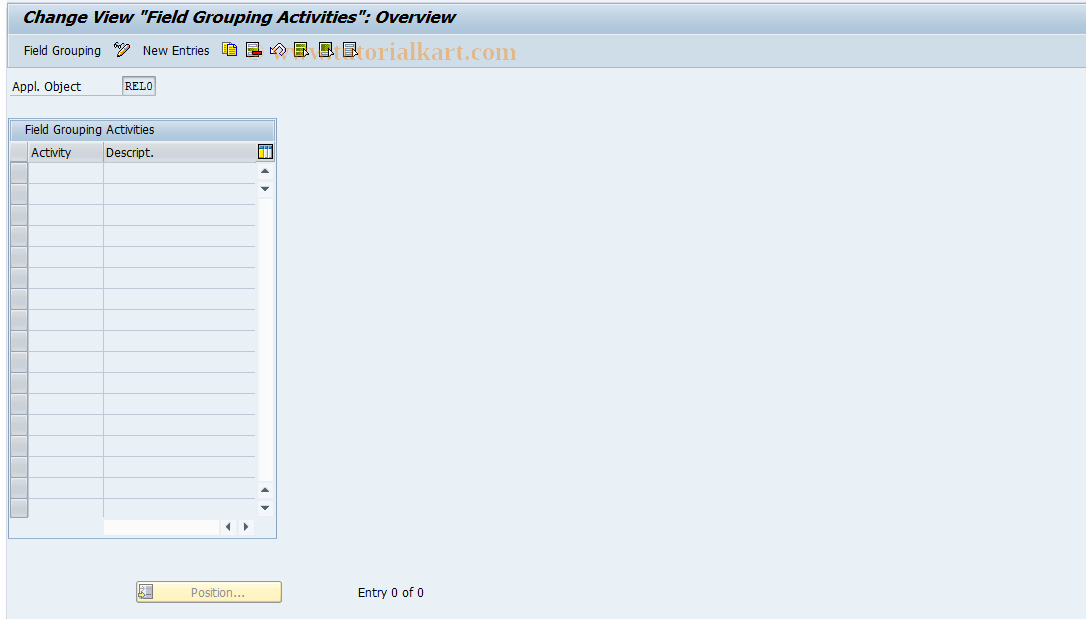Viewport: 1086px width, 619px height.
Task: Click the first row's Descript. cell
Action: pos(179,173)
